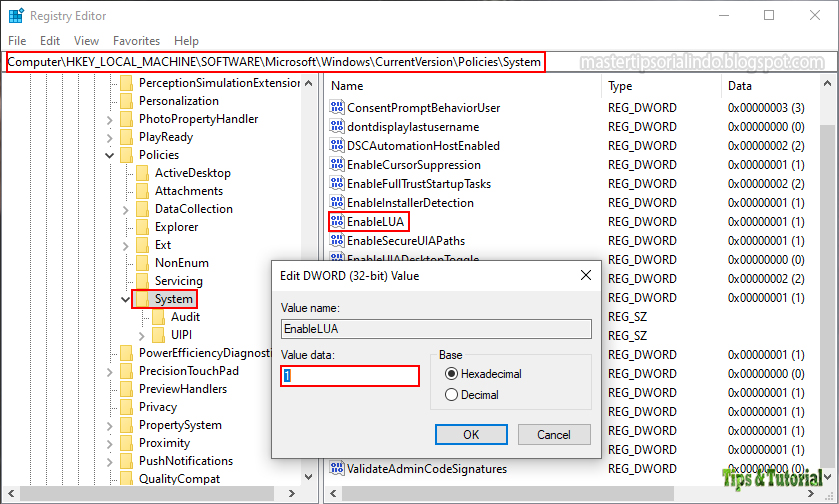Collapse the System key

pyautogui.click(x=126, y=299)
